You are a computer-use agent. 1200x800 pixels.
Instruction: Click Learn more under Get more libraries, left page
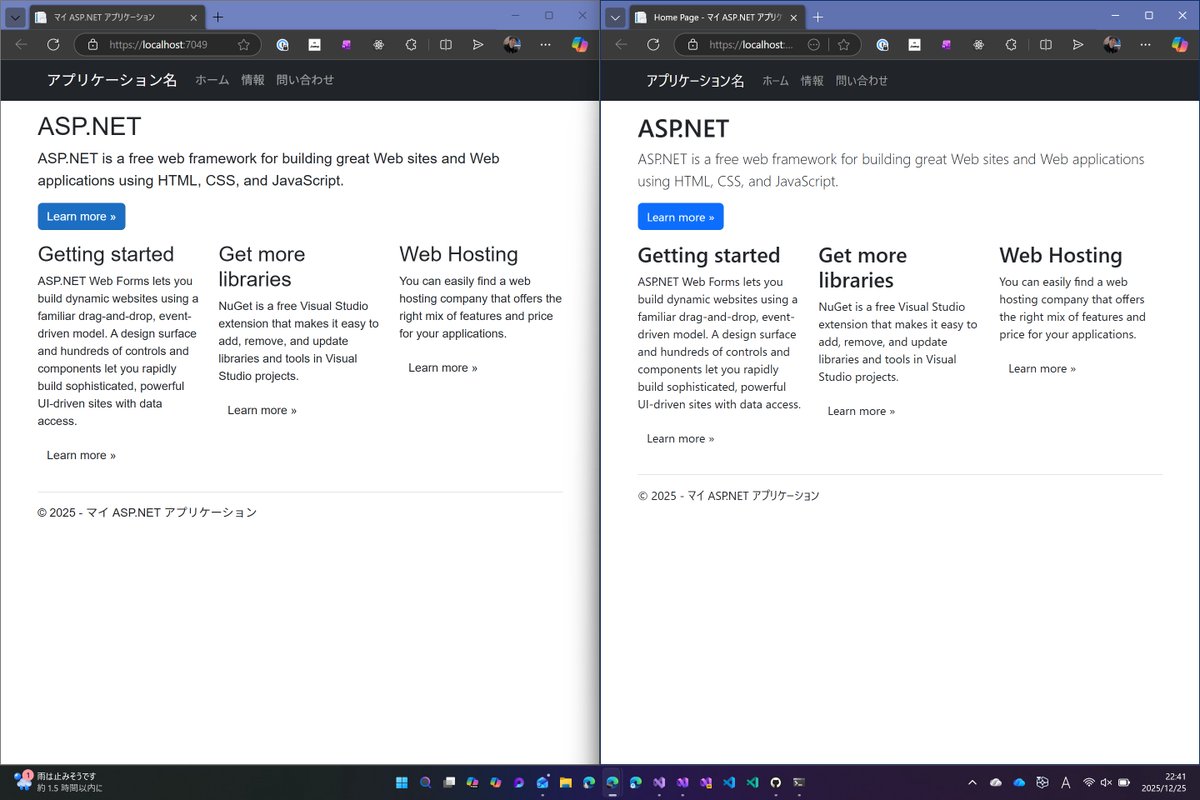point(262,410)
